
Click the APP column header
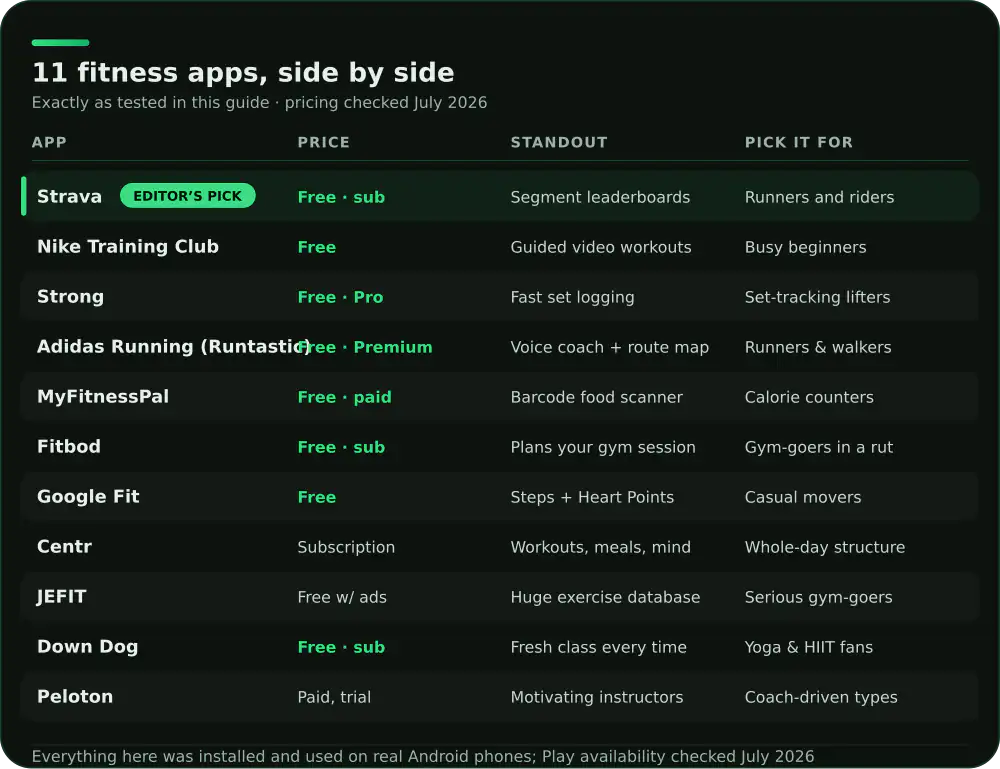pos(49,142)
